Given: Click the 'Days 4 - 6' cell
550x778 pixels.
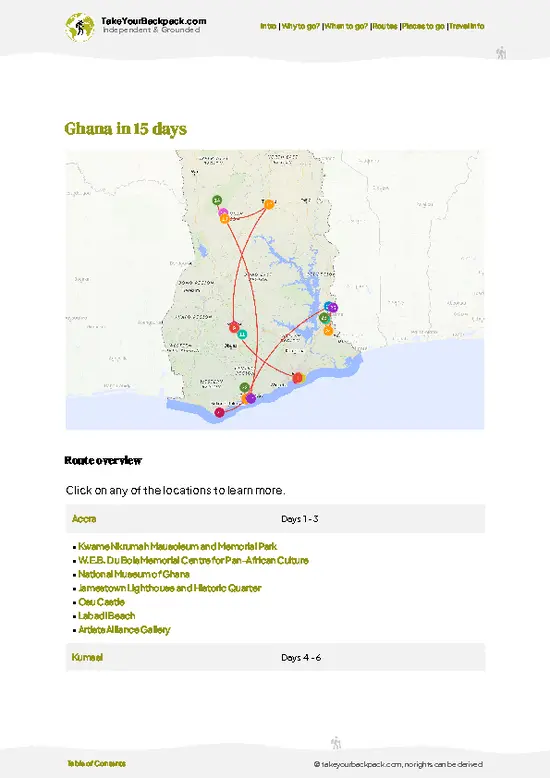Looking at the screenshot, I should (x=301, y=657).
